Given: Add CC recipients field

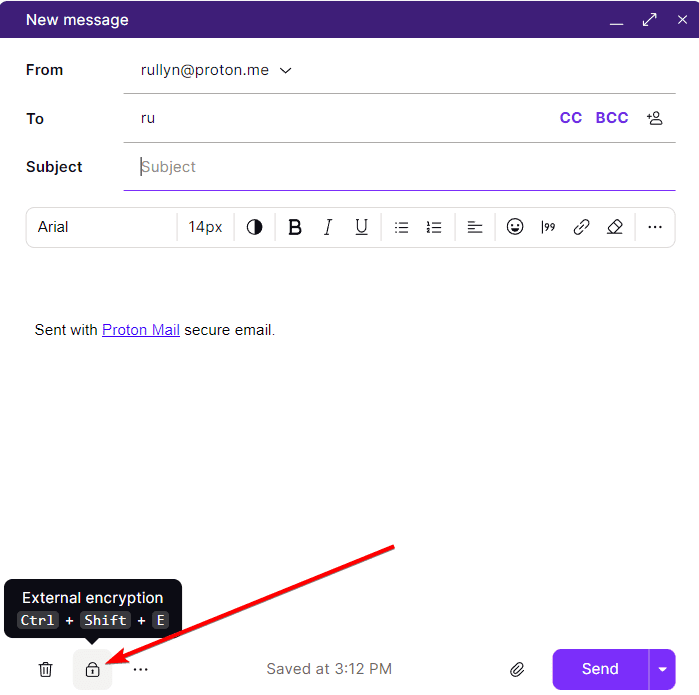Looking at the screenshot, I should (x=571, y=118).
